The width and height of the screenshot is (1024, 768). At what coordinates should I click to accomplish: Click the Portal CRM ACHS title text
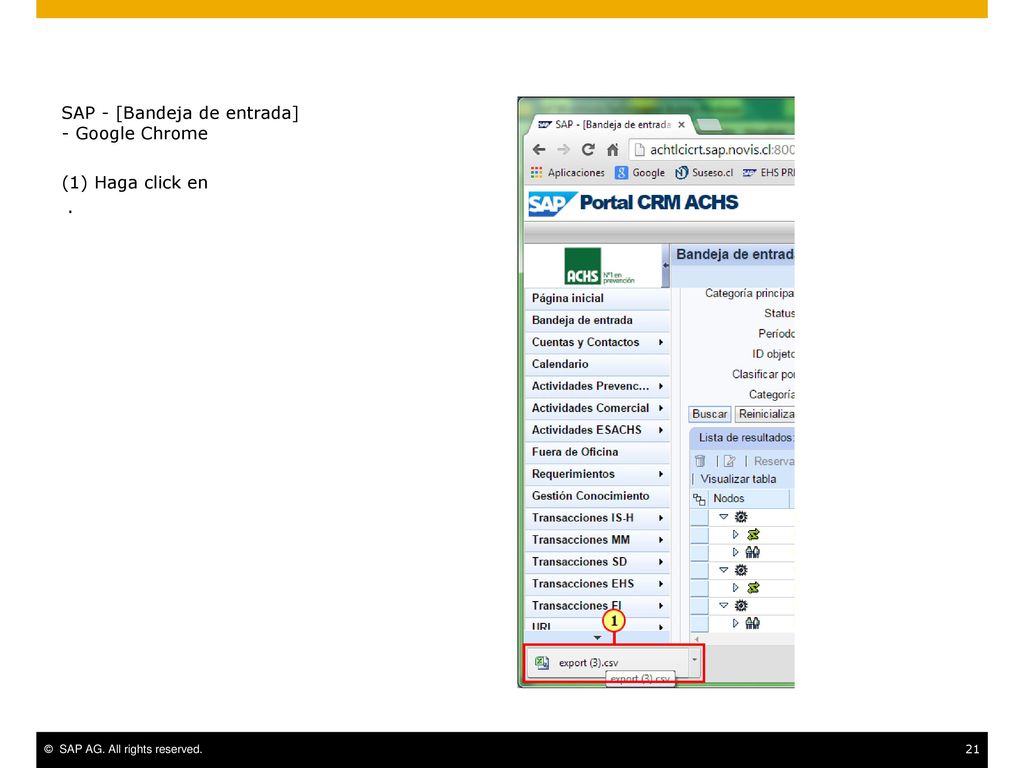tap(659, 202)
